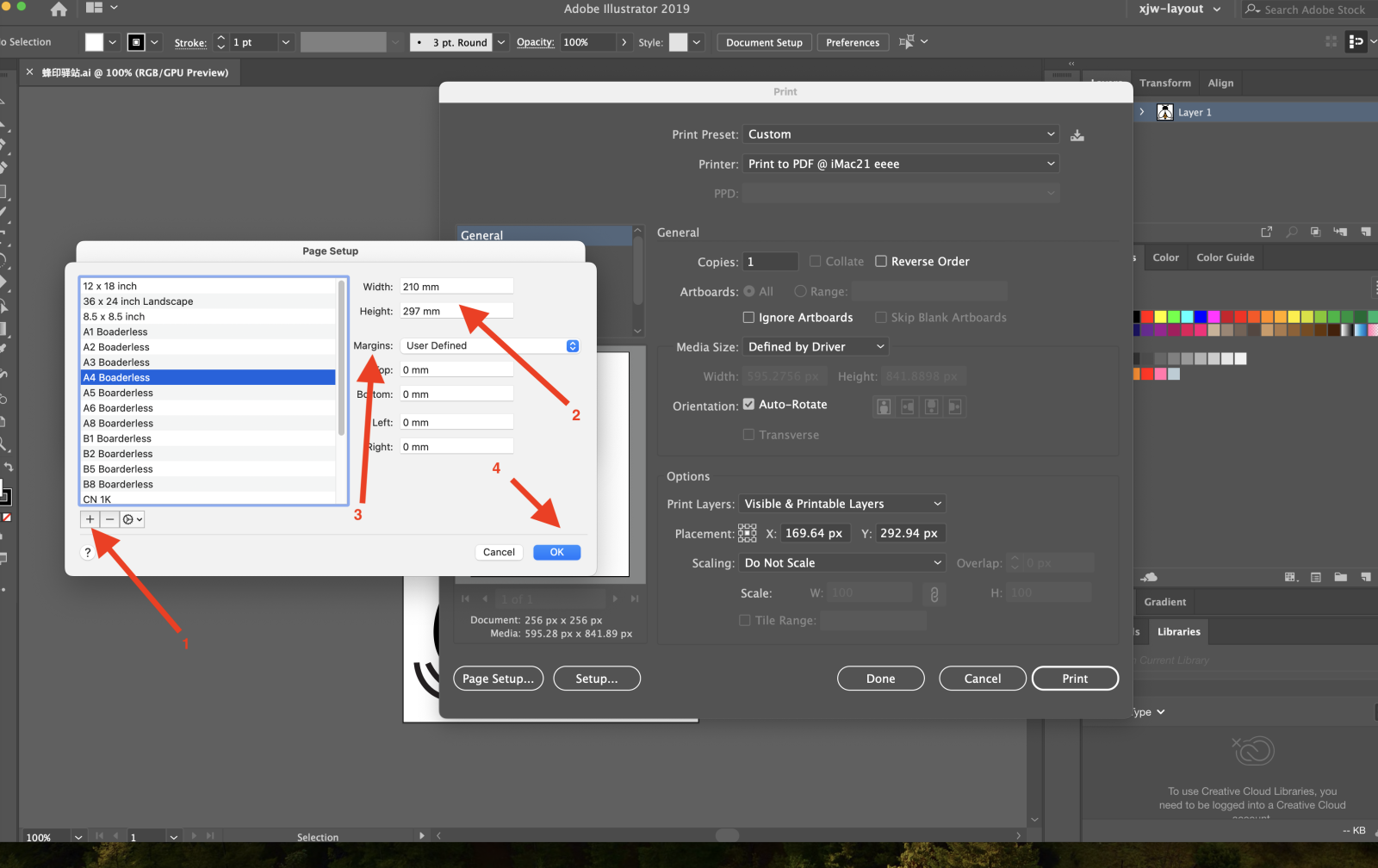The width and height of the screenshot is (1378, 868).
Task: Select the All artboards radio button
Action: 749,291
